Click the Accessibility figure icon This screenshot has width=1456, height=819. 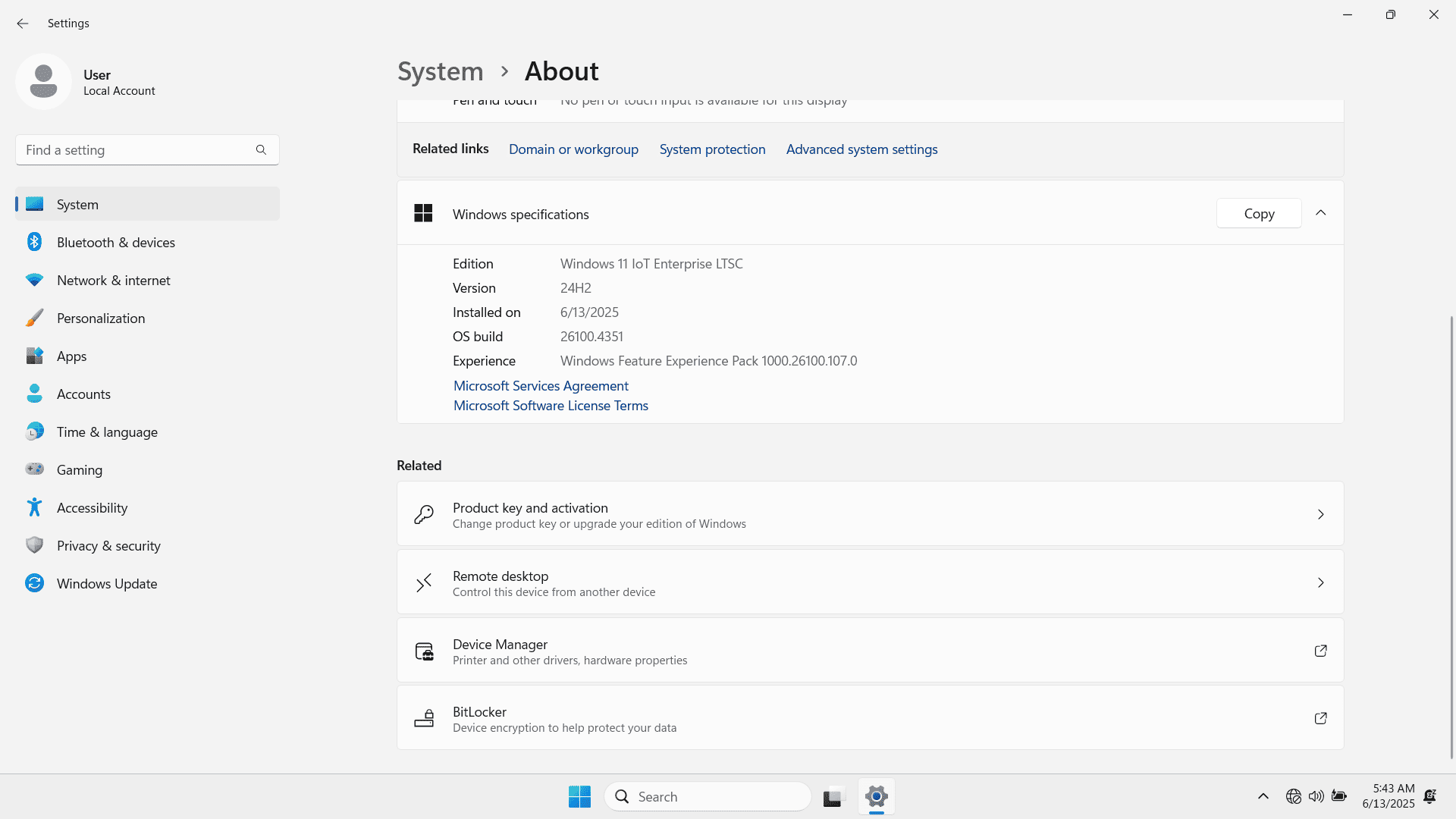point(34,507)
